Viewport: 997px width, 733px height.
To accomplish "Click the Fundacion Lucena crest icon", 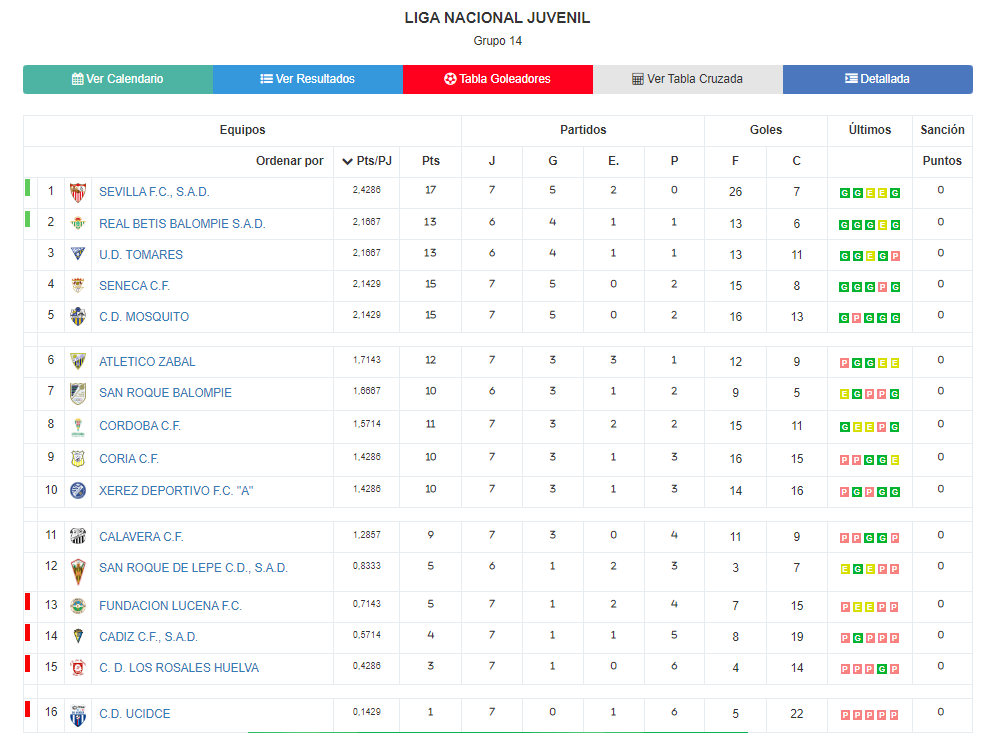I will (78, 605).
